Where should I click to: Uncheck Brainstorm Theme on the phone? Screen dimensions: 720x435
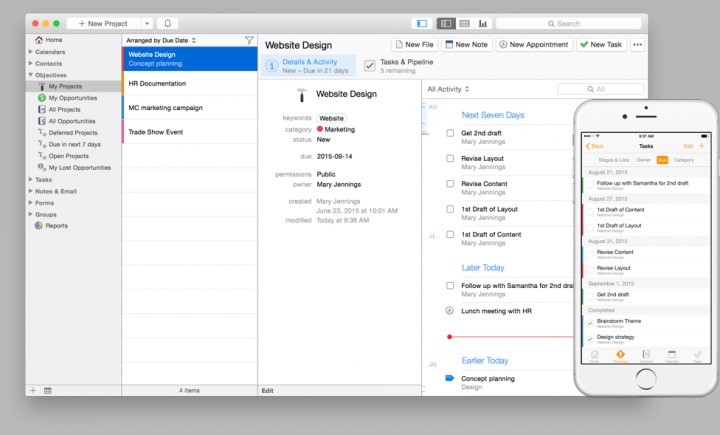pos(591,323)
